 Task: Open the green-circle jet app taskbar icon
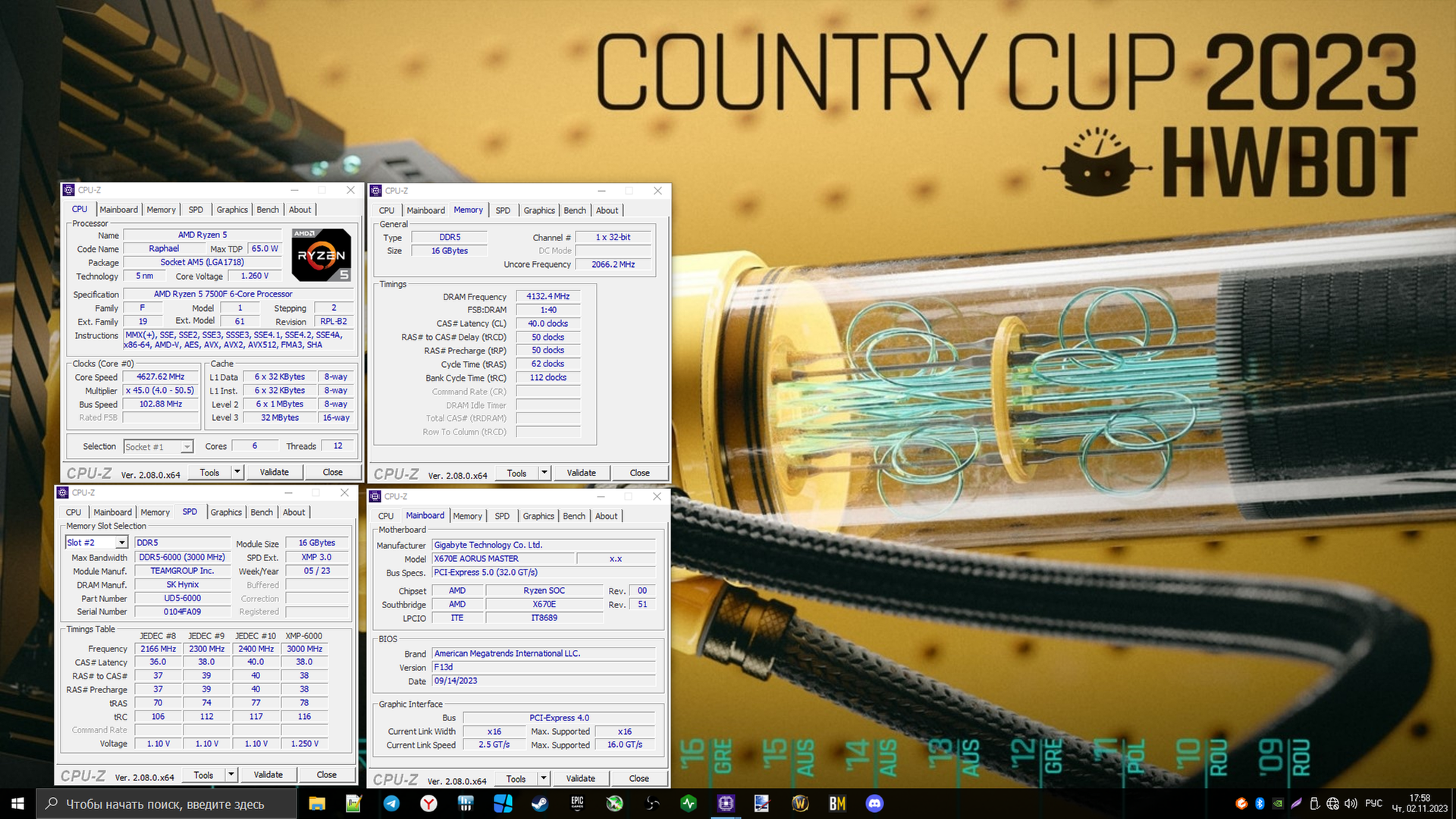[x=614, y=803]
